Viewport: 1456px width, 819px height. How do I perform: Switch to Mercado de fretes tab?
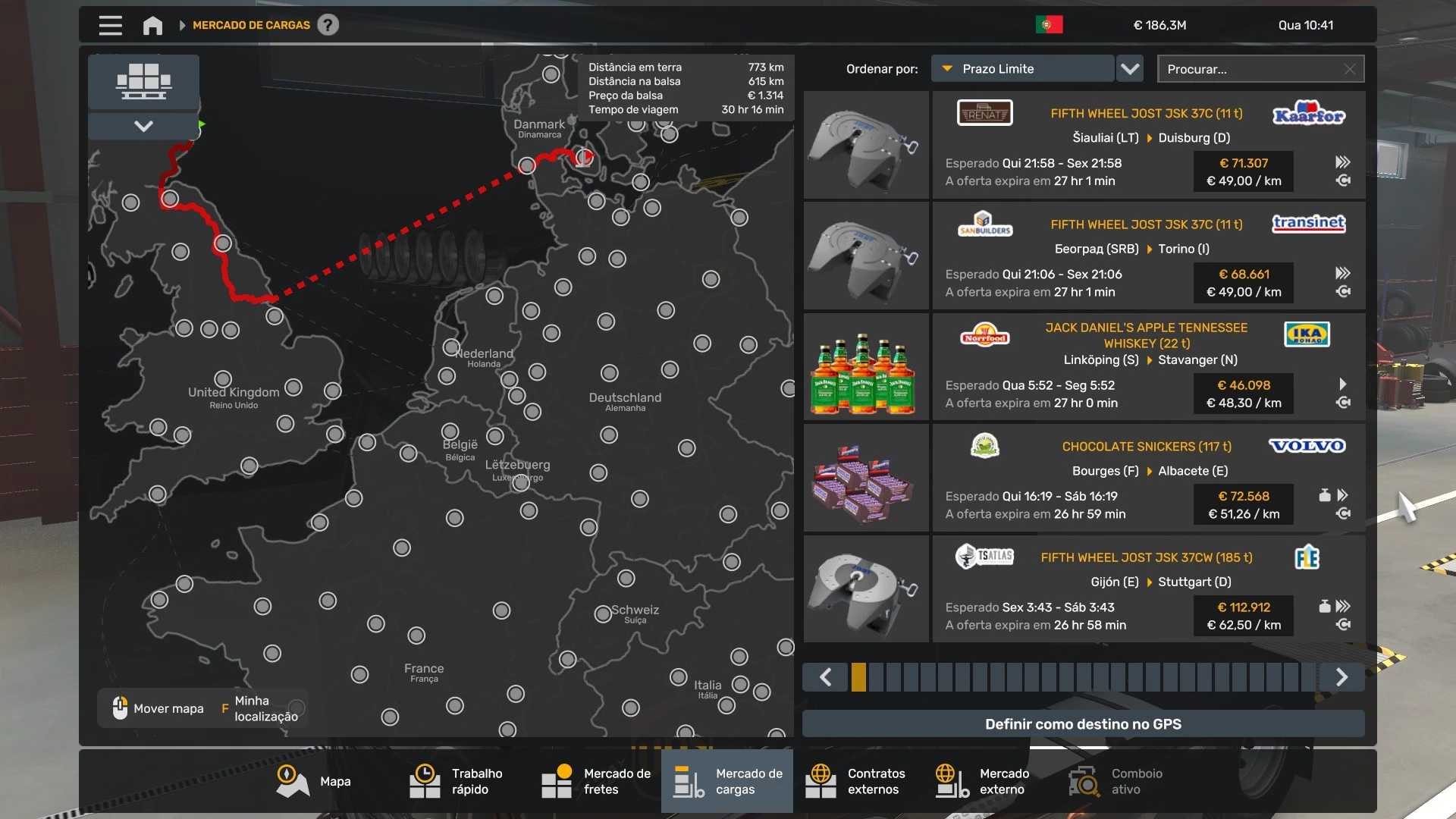[596, 781]
